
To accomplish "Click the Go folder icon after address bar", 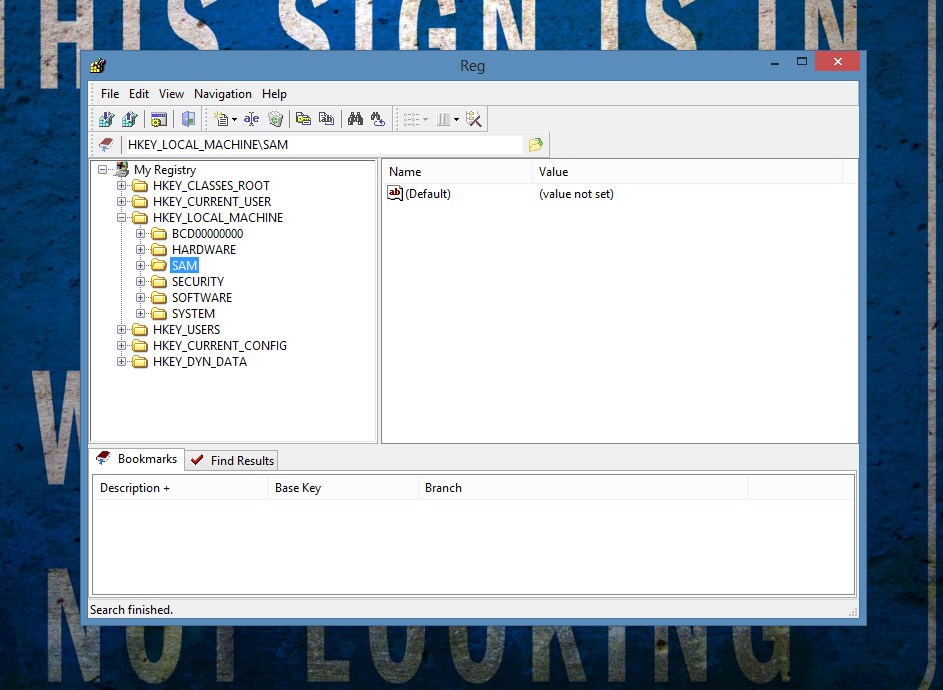I will pyautogui.click(x=535, y=144).
